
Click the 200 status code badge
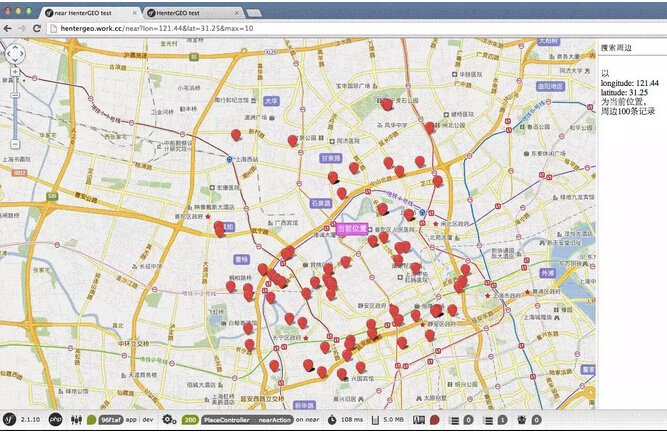(190, 420)
